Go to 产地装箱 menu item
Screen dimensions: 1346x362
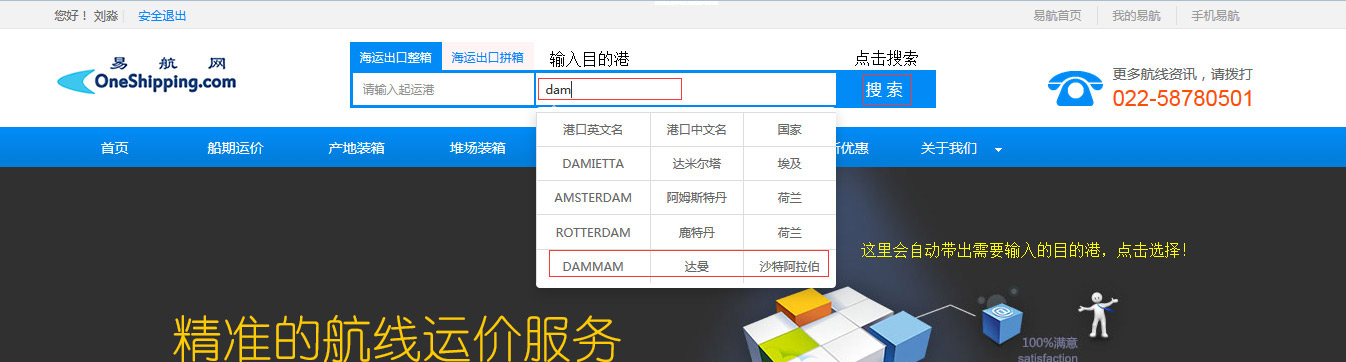click(x=356, y=148)
